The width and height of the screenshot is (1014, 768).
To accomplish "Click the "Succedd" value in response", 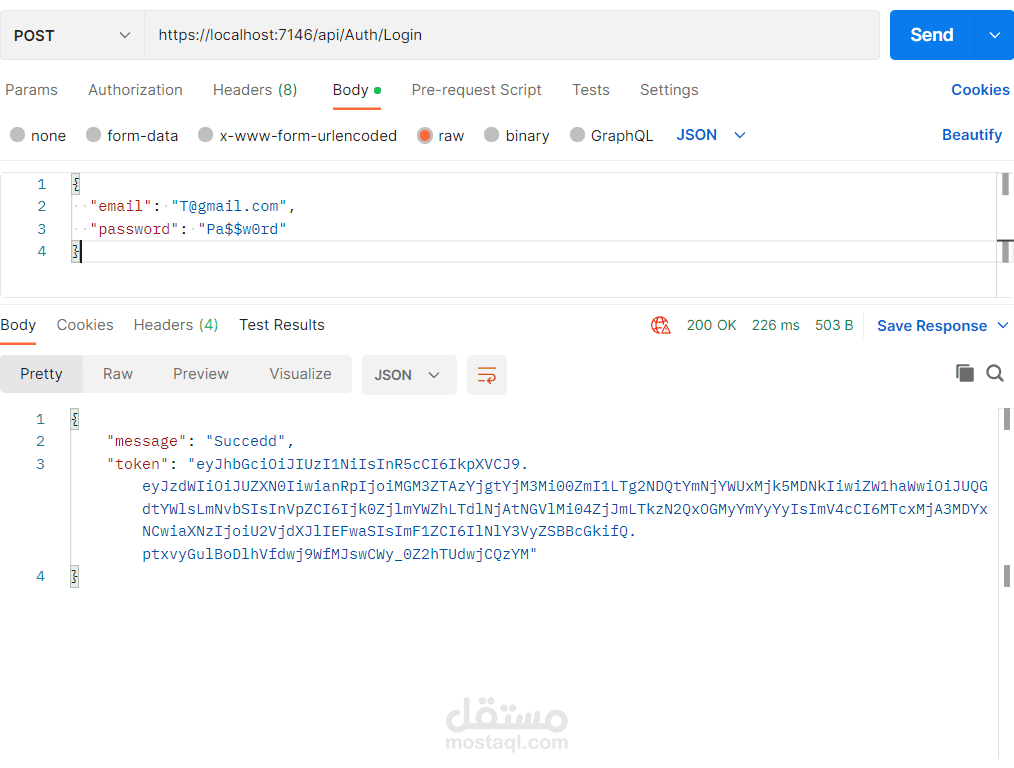I will tap(246, 442).
